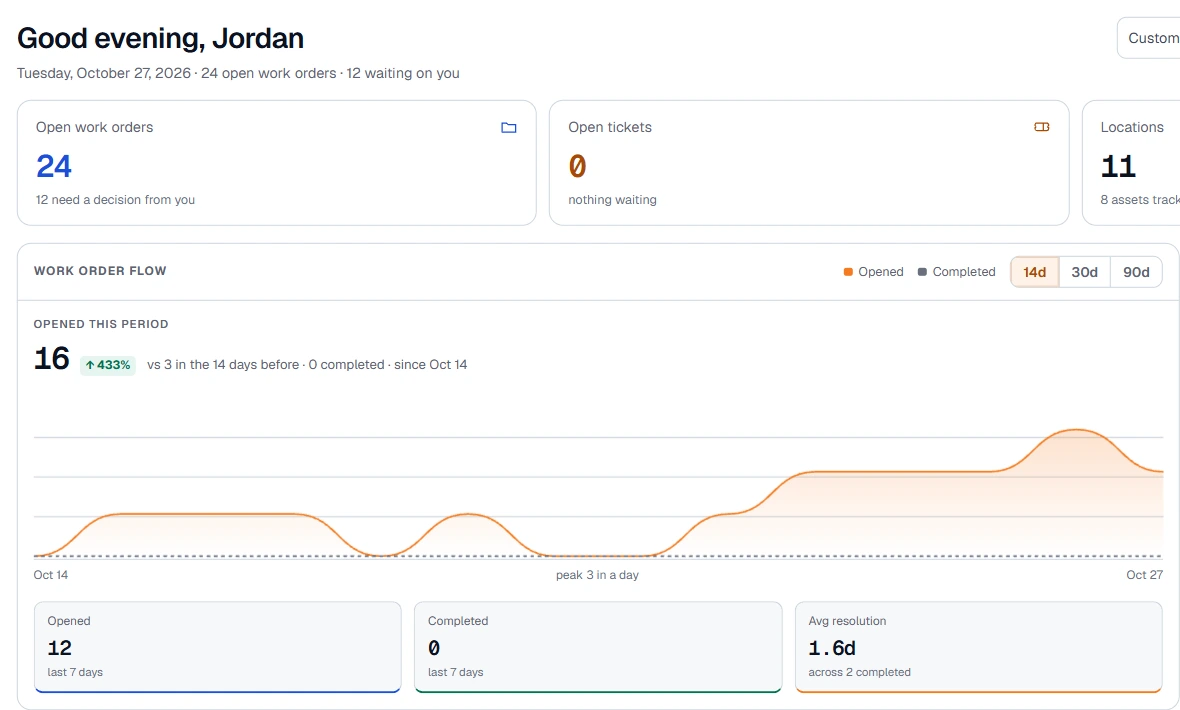Open the Locations card
This screenshot has width=1180, height=710.
point(1131,163)
